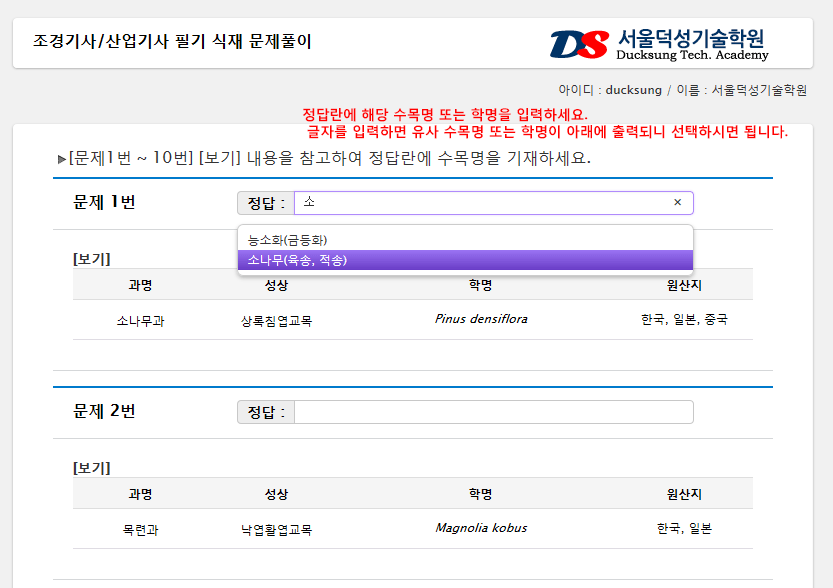Screen dimensions: 833x588
Task: Click the 정답 label of 문제 1번
Action: [x=266, y=203]
